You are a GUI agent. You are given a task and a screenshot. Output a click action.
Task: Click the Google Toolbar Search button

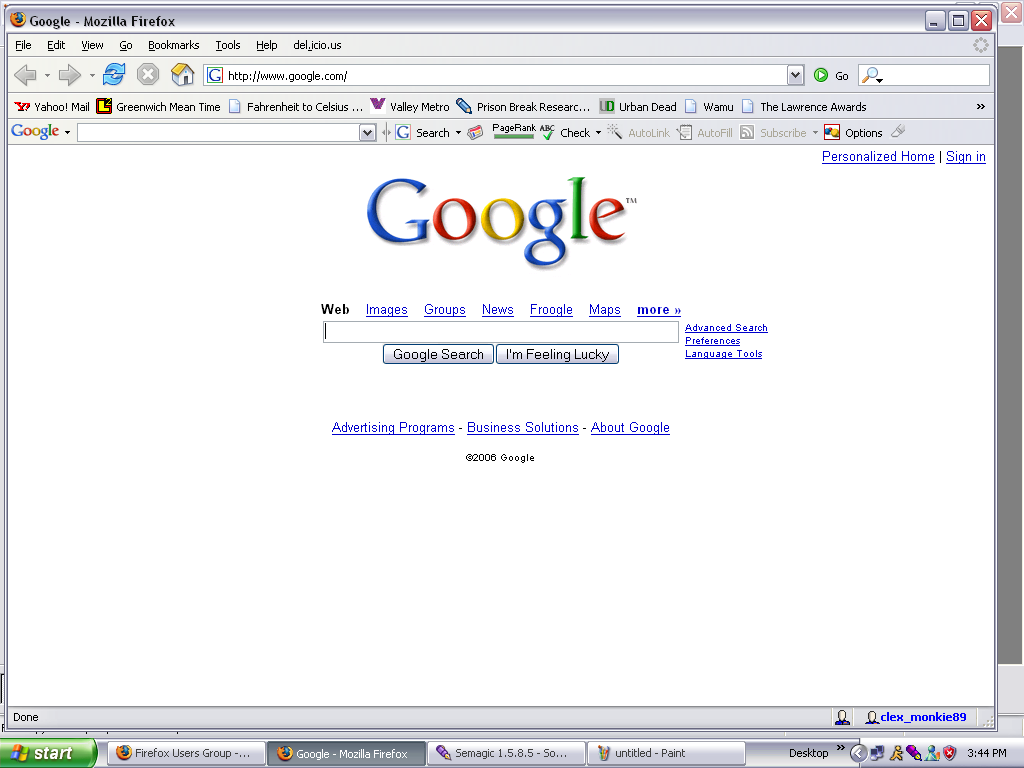click(x=423, y=133)
